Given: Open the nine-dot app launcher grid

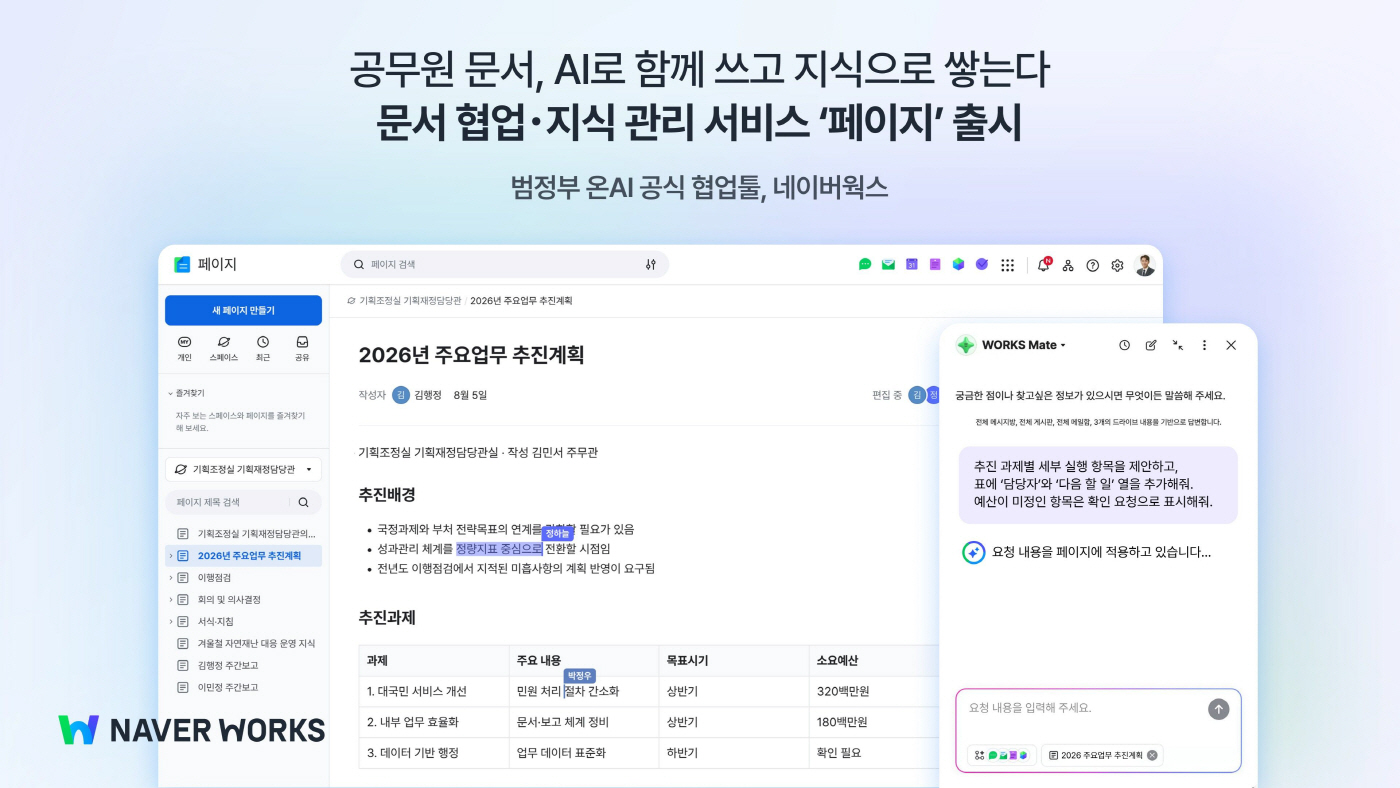Looking at the screenshot, I should [x=1008, y=265].
